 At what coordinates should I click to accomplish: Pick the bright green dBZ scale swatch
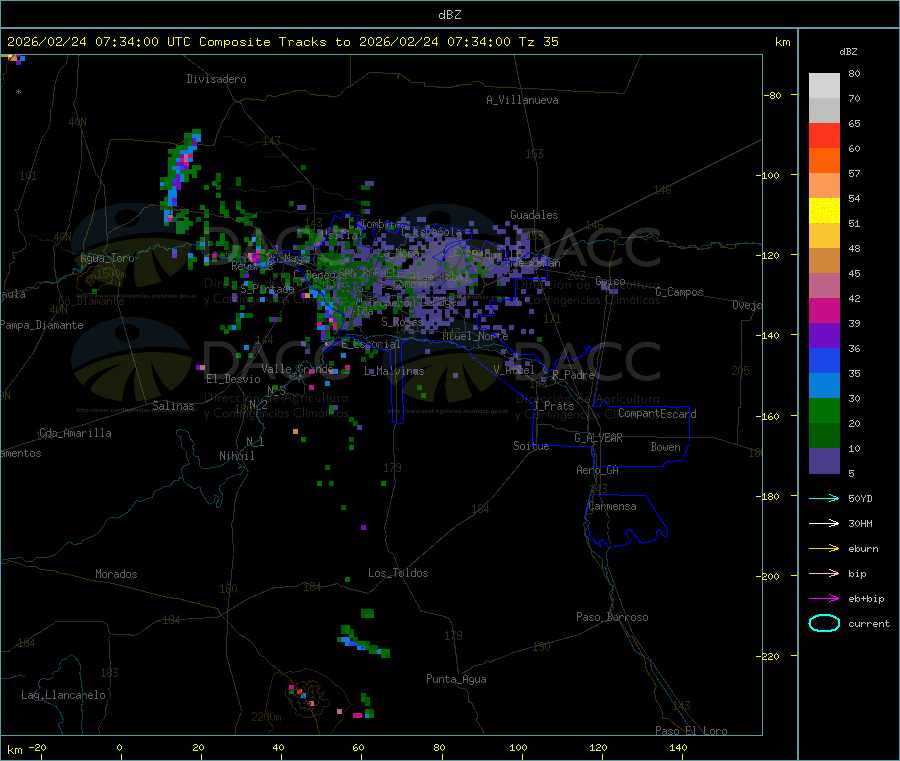tap(824, 410)
